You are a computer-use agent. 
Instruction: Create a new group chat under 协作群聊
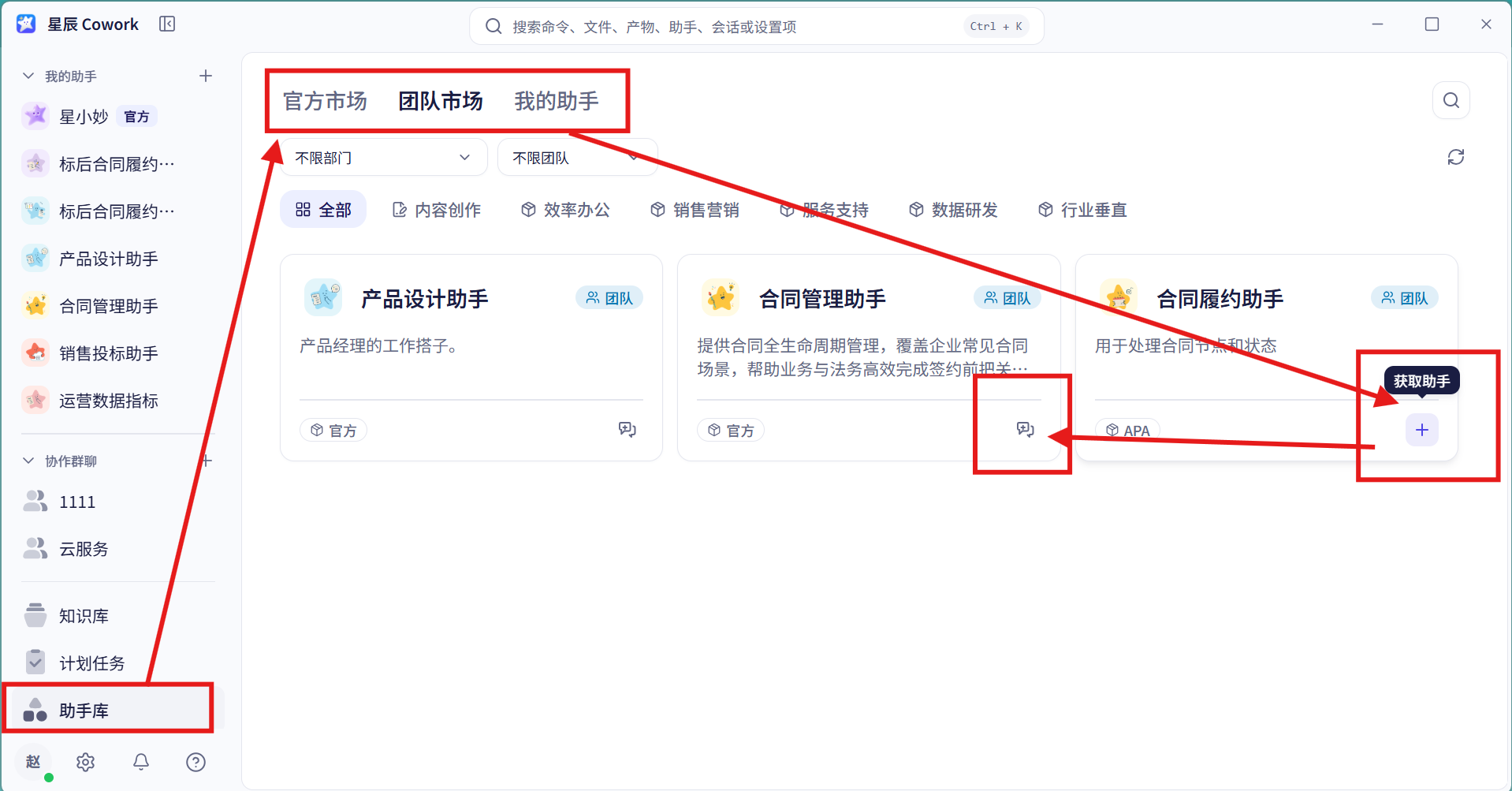tap(207, 461)
